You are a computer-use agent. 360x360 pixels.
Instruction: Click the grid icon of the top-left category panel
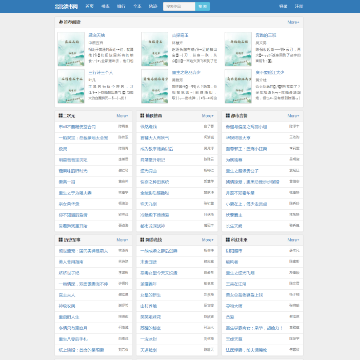[x=61, y=116]
